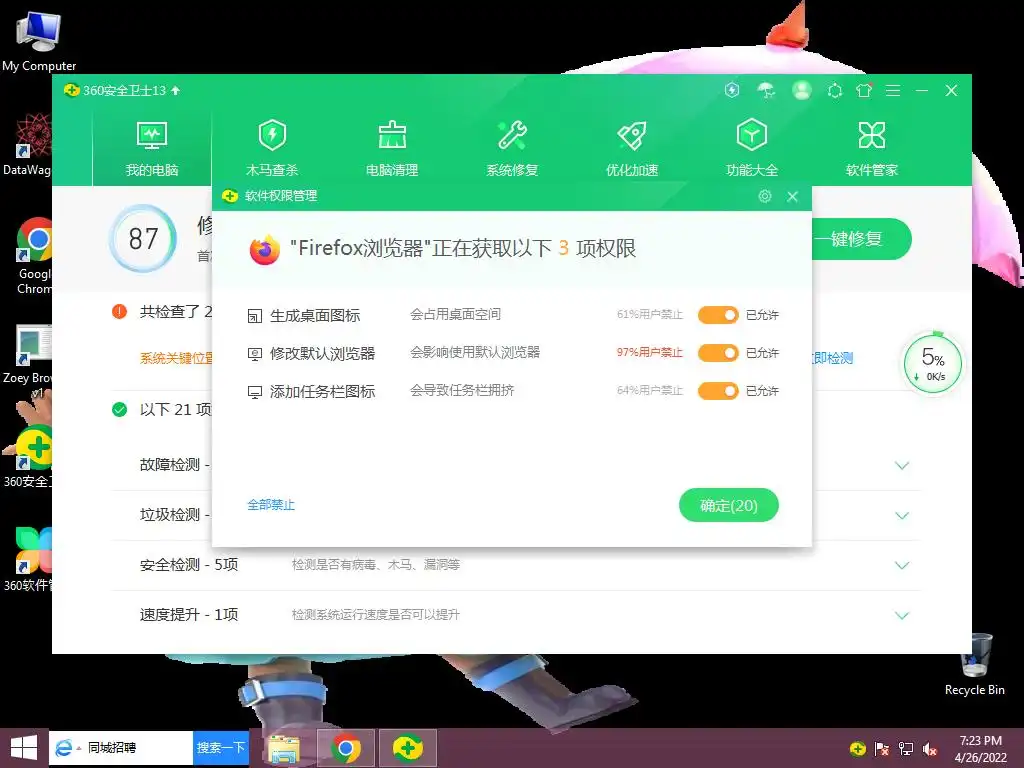Click the 360 taskbar app icon
The image size is (1024, 768).
[408, 748]
